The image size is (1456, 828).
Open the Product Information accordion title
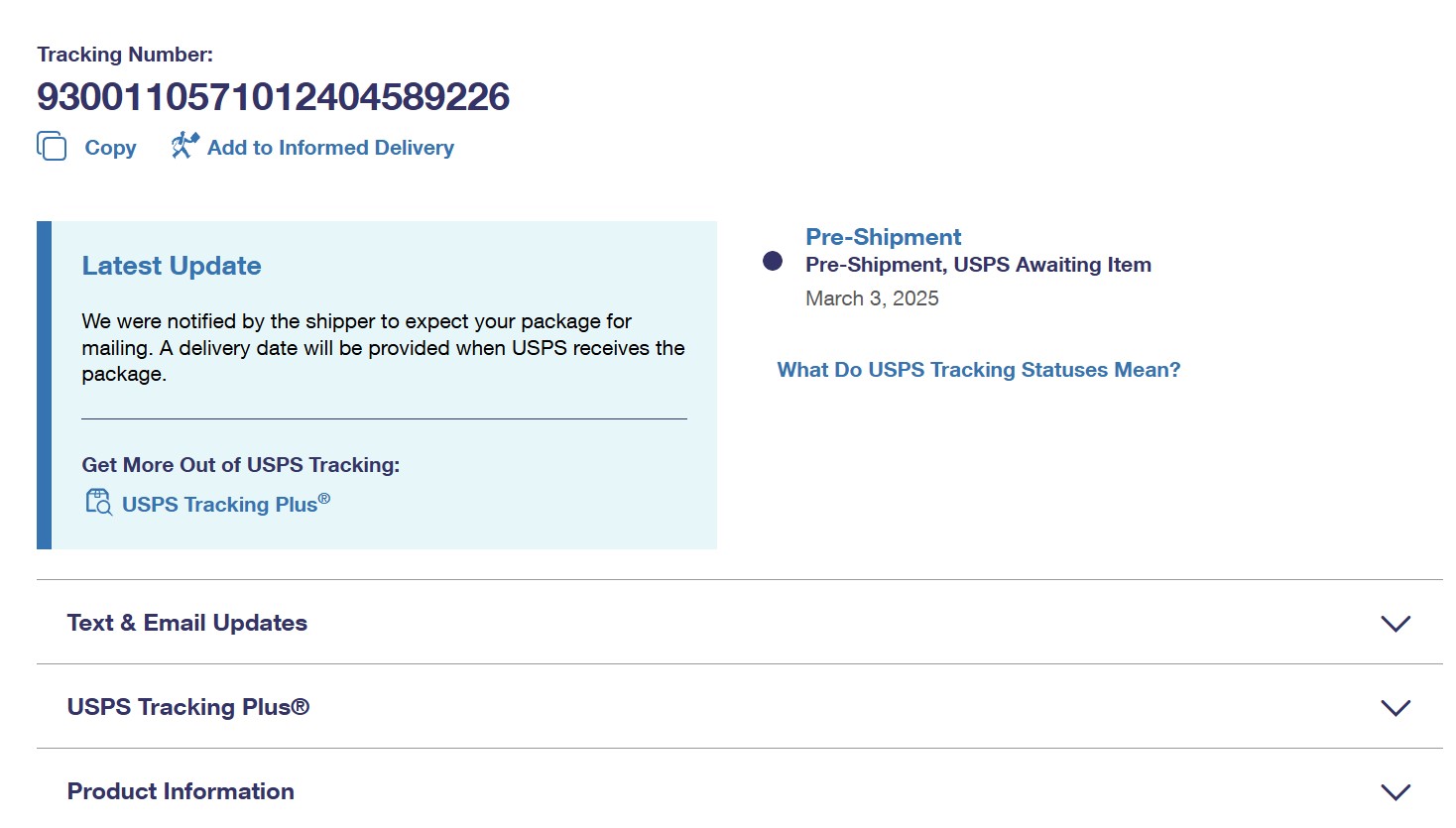click(x=181, y=791)
